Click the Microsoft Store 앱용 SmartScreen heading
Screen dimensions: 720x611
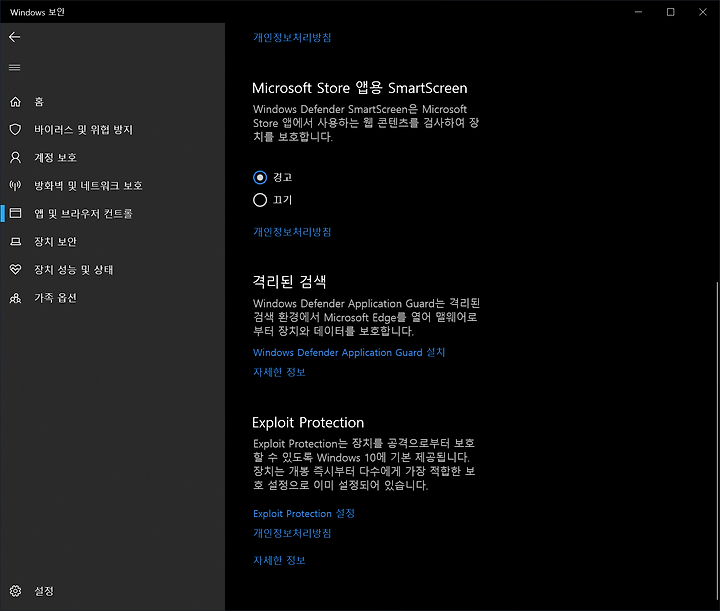(360, 88)
